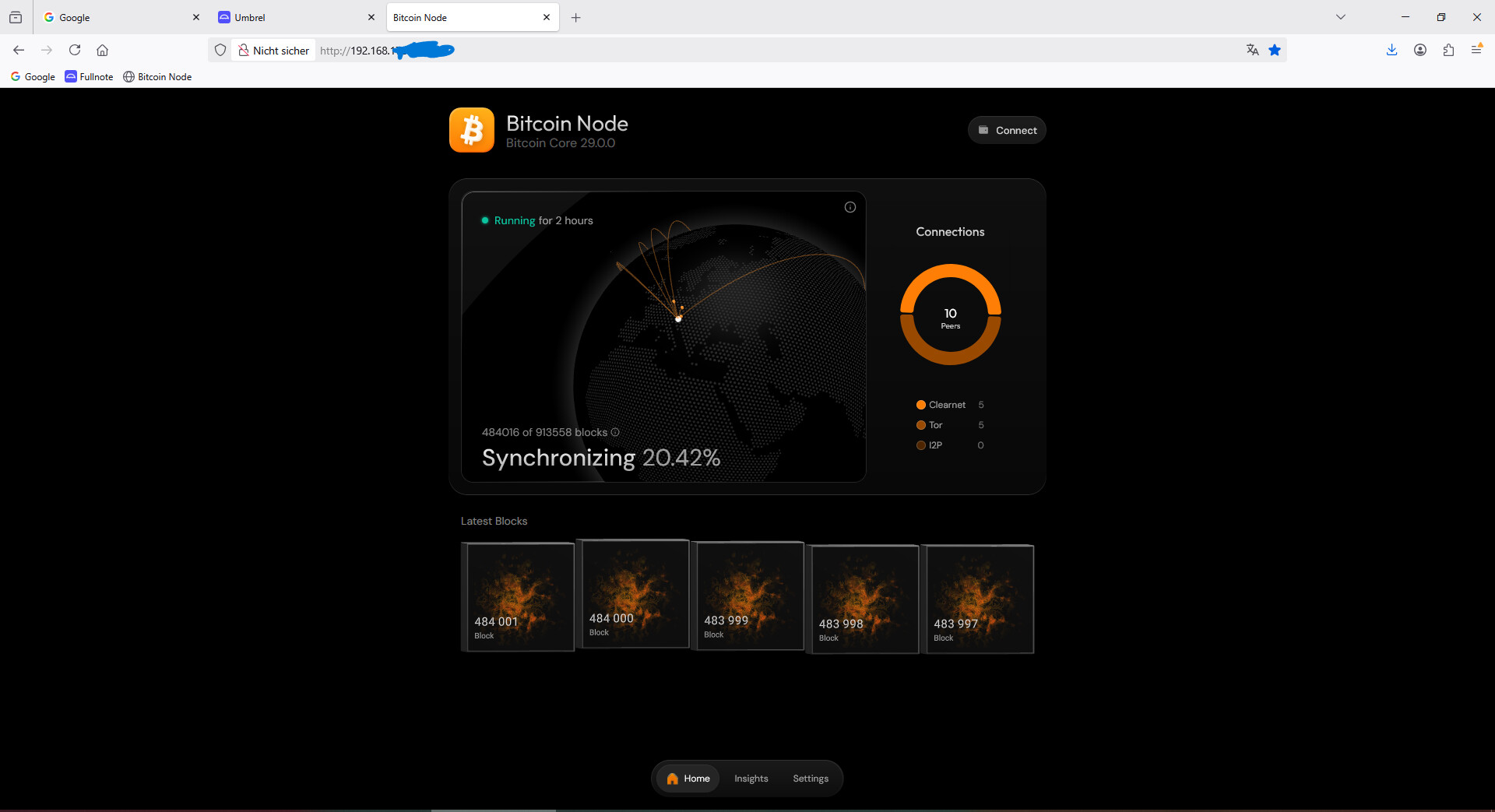Reload the current page
The width and height of the screenshot is (1495, 812).
pos(75,50)
